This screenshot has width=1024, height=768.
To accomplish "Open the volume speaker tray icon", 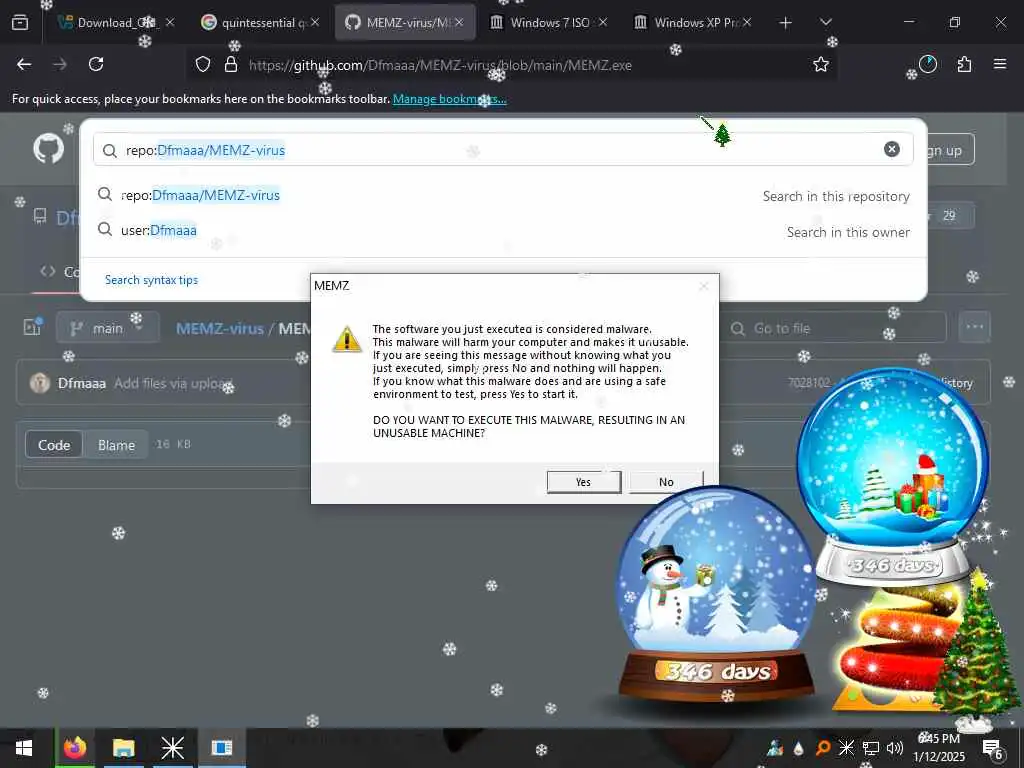I will (895, 748).
